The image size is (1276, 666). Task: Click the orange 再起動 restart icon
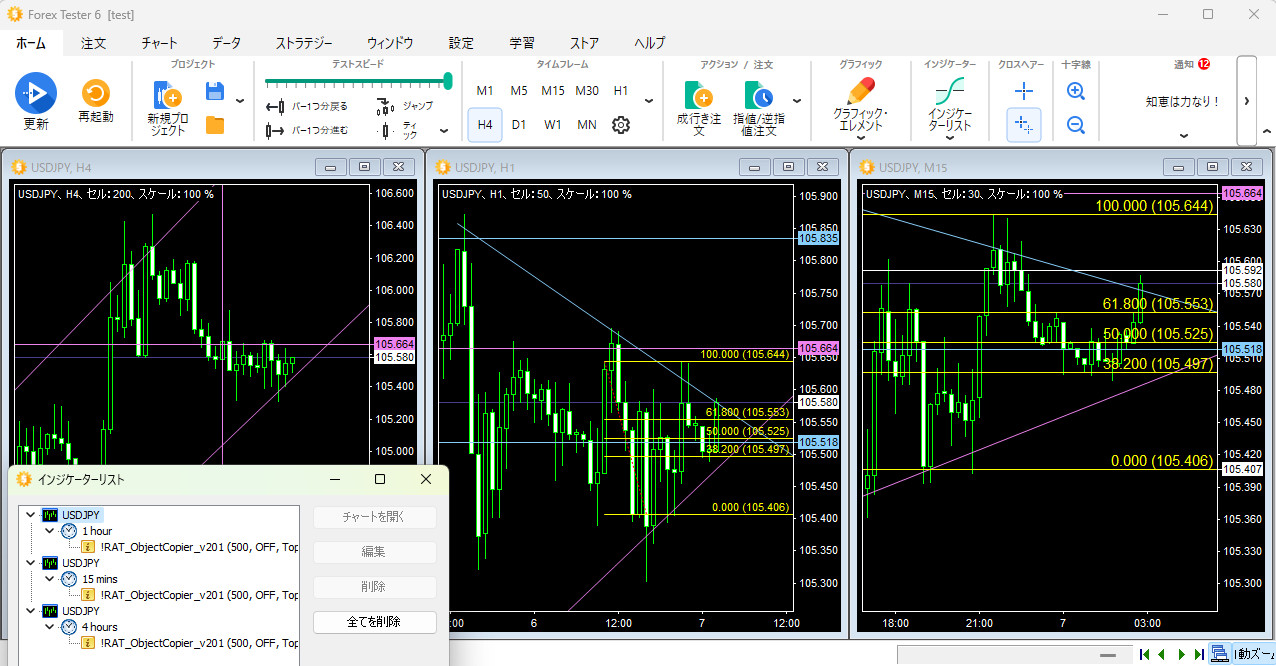click(x=96, y=93)
